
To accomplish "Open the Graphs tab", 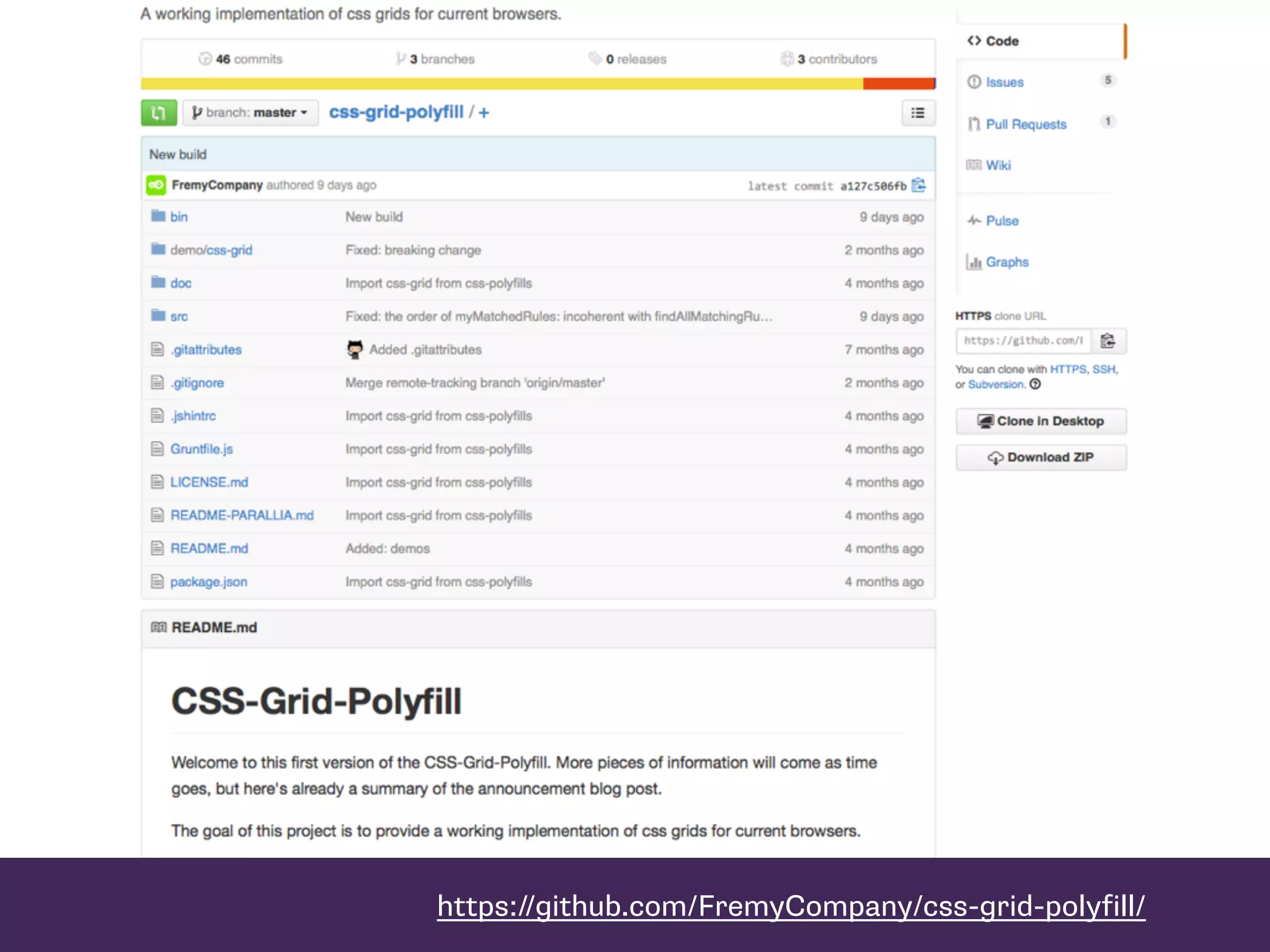I will pyautogui.click(x=1007, y=262).
